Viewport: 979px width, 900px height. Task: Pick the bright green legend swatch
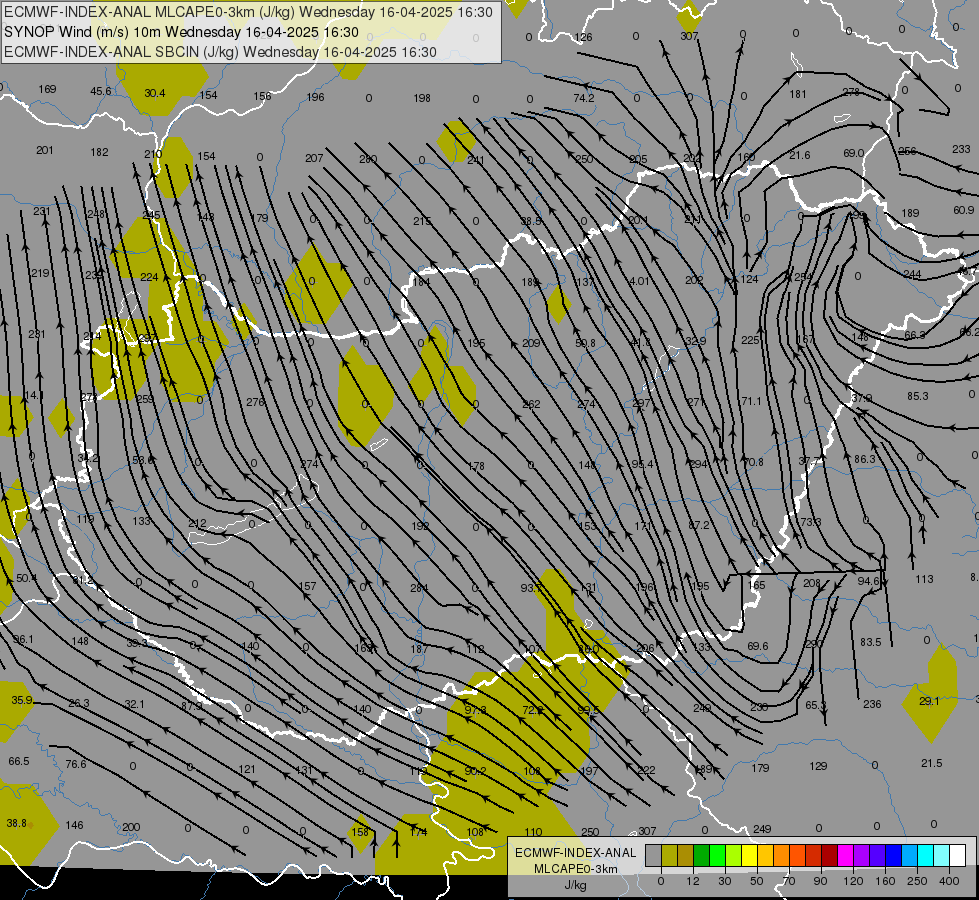[717, 855]
